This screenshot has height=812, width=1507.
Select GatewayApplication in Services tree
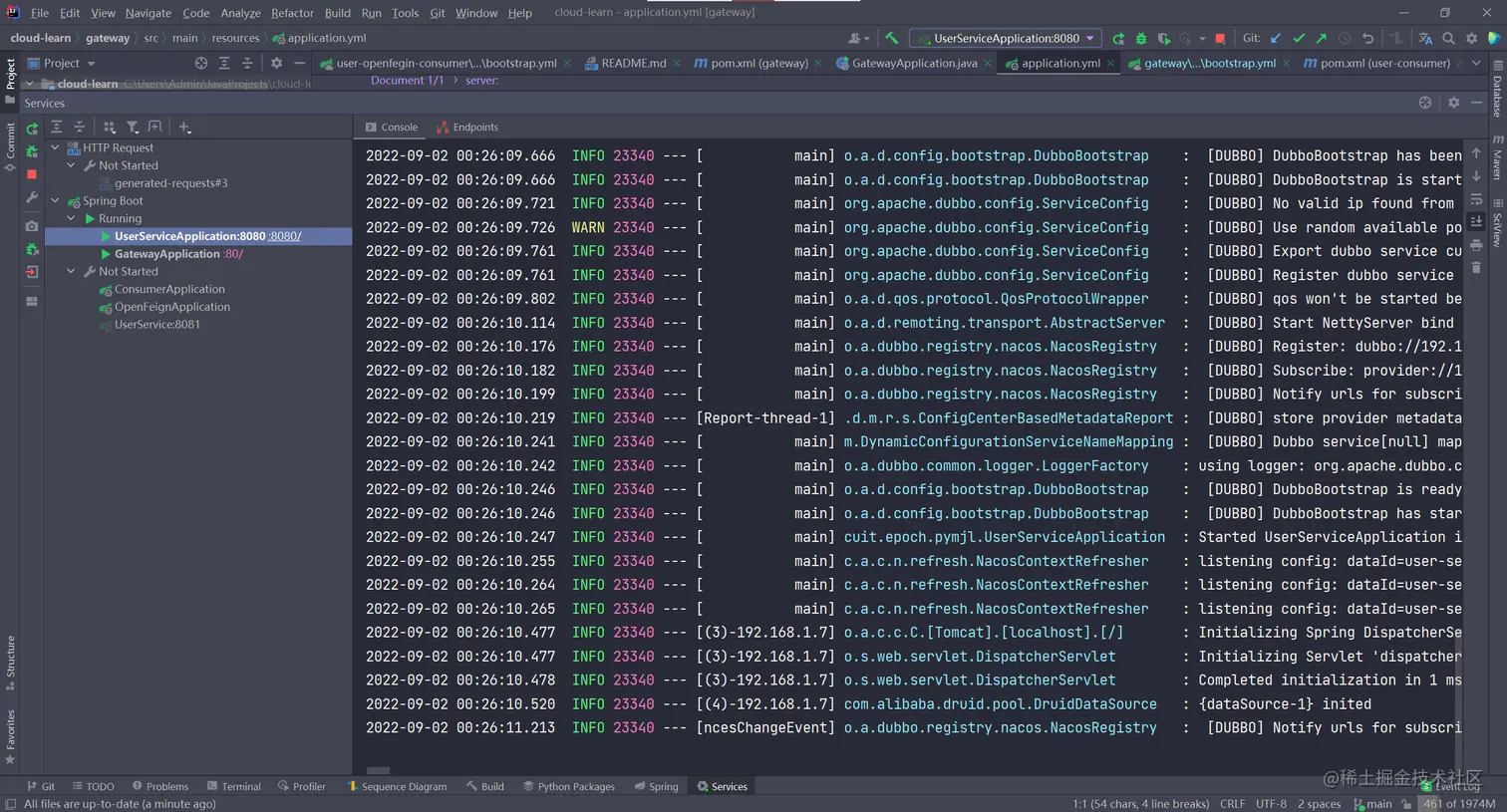click(166, 254)
